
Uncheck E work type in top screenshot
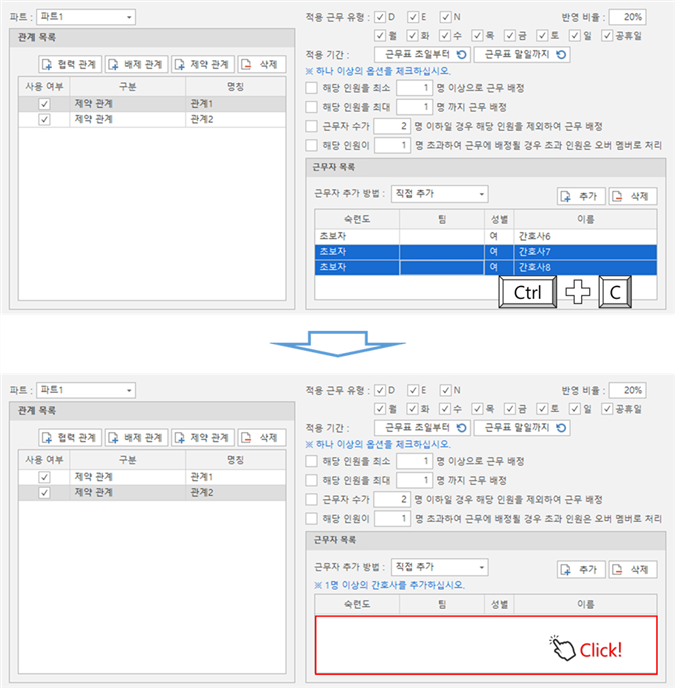(413, 17)
